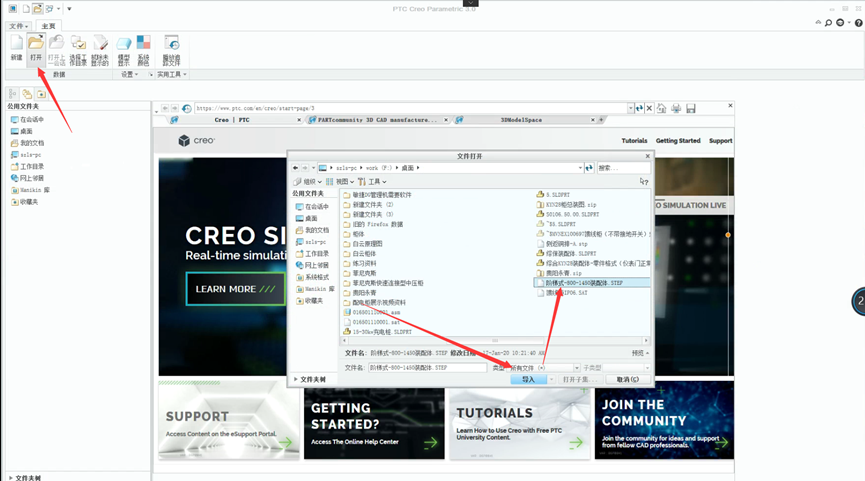Screen dimensions: 865x481
Task: Click Getting Started link on Creo page header
Action: (678, 141)
